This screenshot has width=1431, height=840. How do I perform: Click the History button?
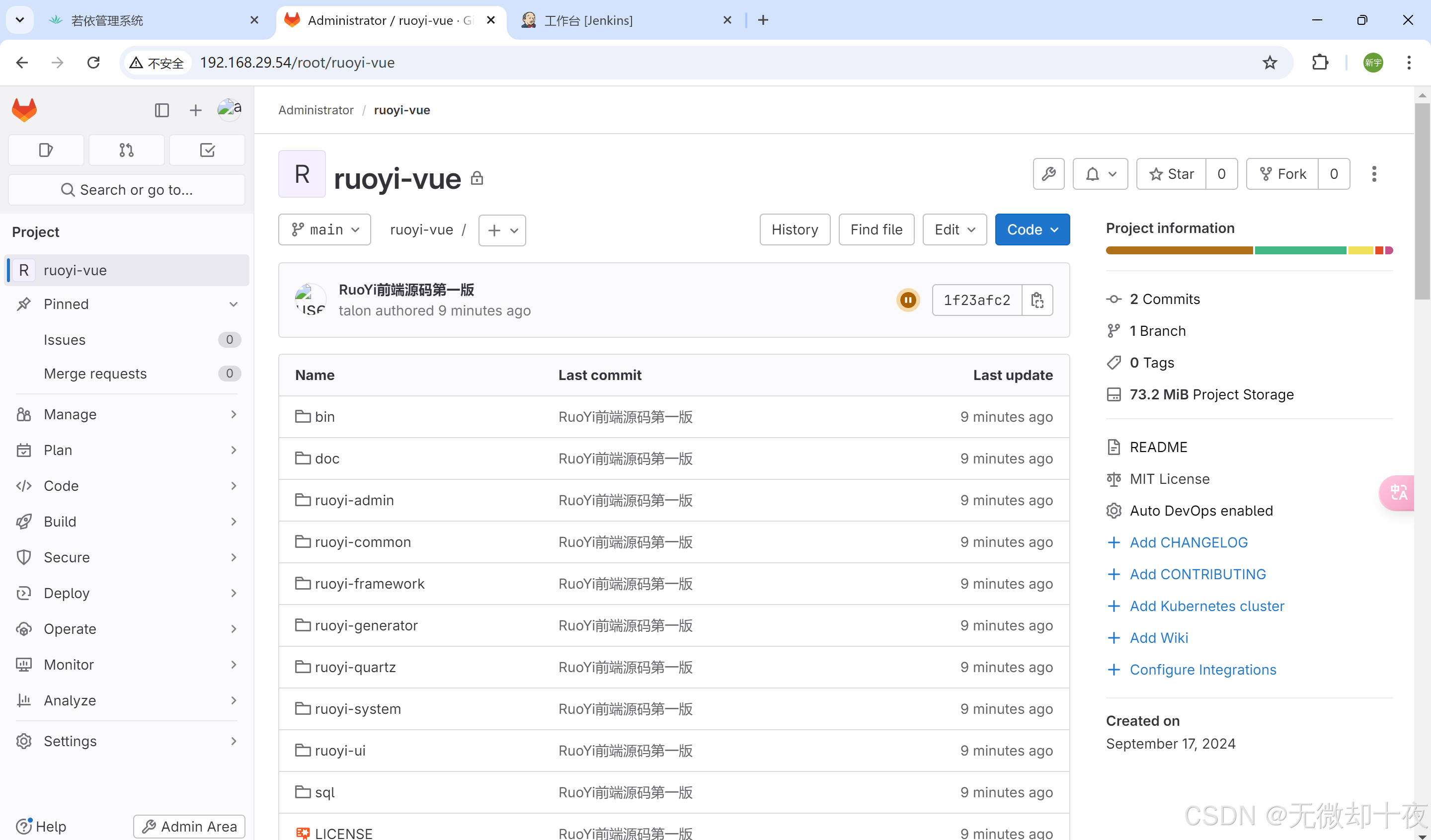pos(795,230)
